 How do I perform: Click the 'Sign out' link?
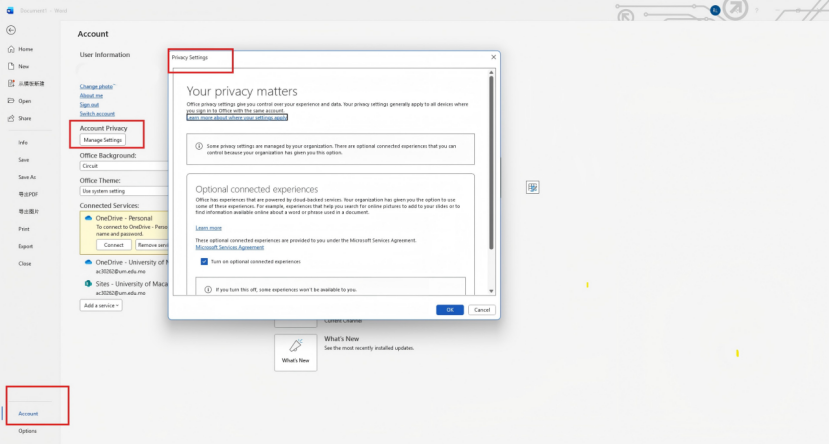pyautogui.click(x=89, y=105)
